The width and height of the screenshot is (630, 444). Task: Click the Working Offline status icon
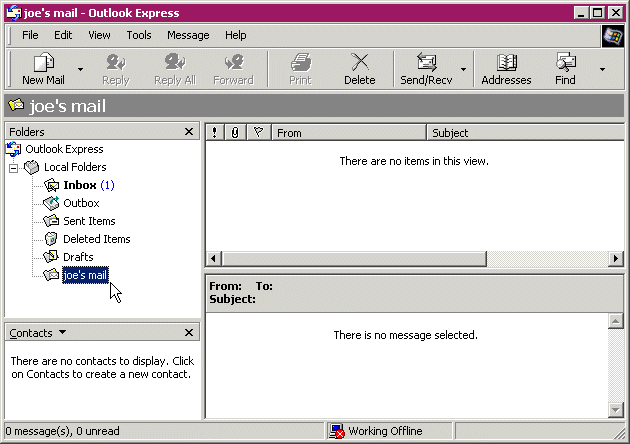(337, 431)
